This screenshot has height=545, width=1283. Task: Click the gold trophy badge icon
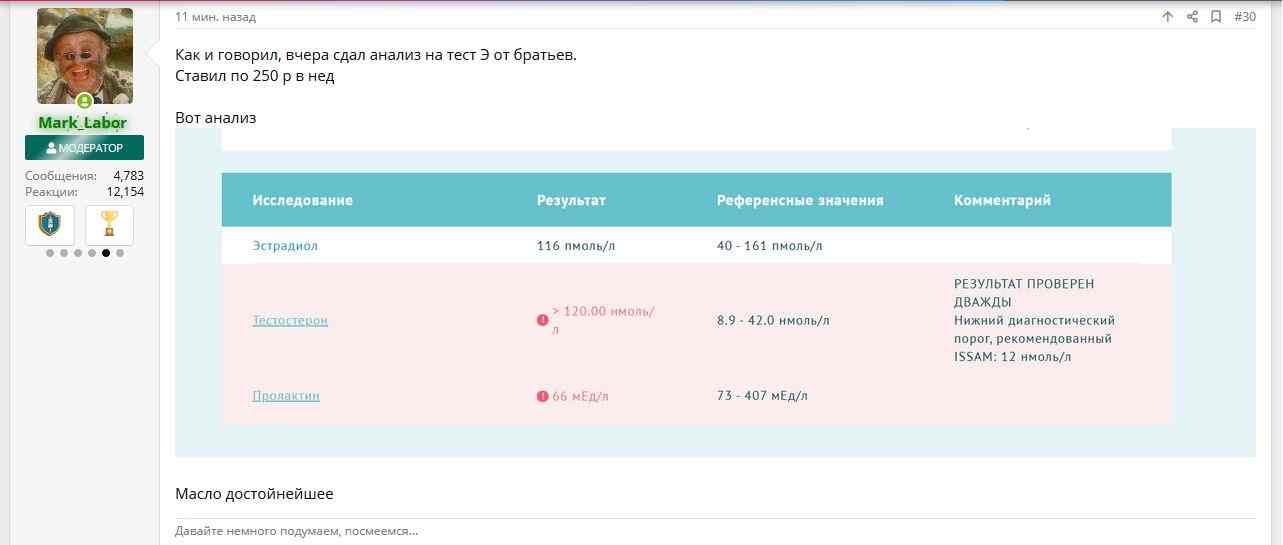point(109,225)
